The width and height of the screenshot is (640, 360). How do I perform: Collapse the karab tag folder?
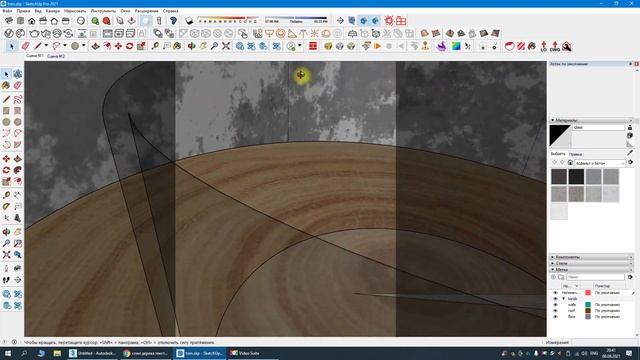pos(564,299)
